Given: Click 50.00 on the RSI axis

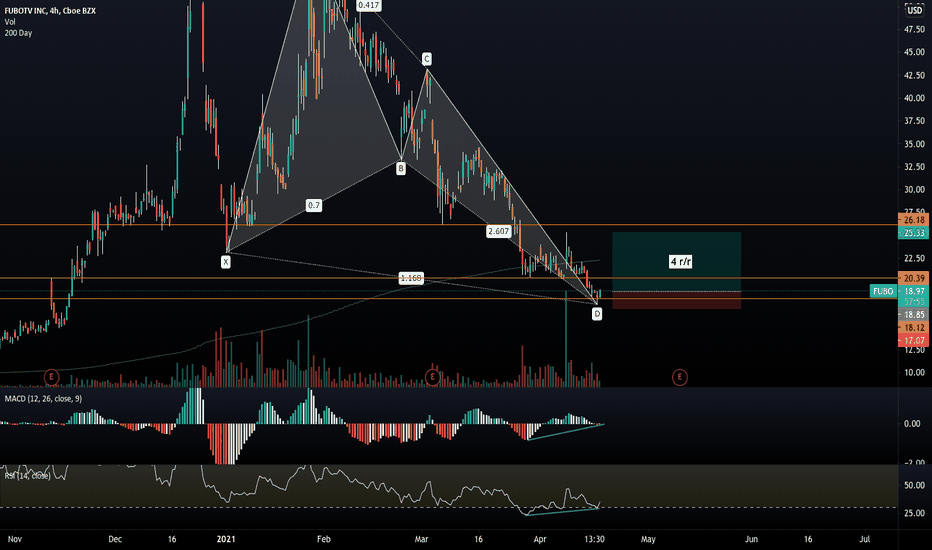Looking at the screenshot, I should (x=914, y=486).
